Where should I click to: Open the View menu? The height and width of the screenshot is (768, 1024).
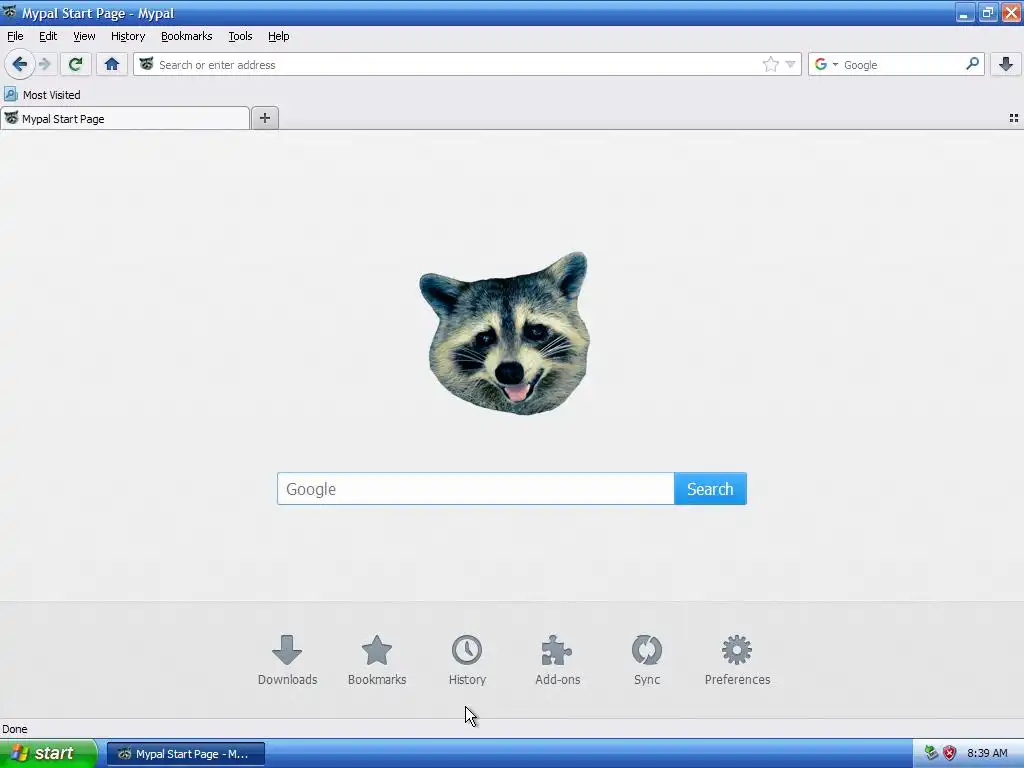[x=84, y=36]
